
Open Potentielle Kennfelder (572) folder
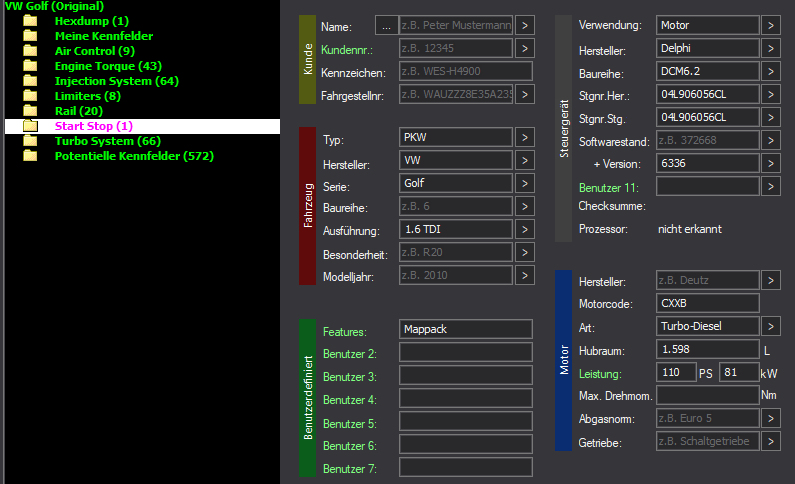pos(134,156)
